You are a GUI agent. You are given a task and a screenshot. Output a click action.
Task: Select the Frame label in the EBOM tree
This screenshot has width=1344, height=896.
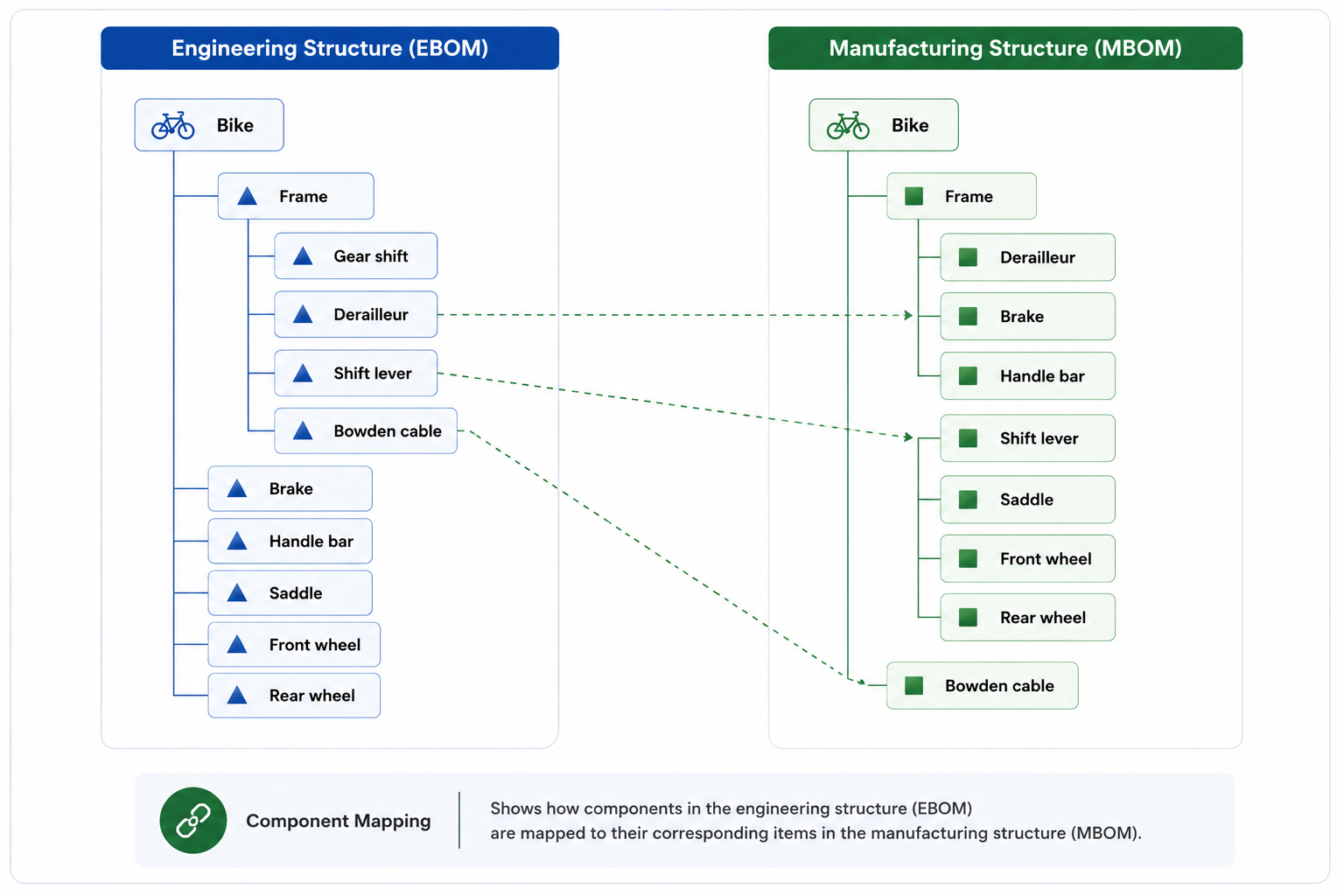tap(304, 196)
